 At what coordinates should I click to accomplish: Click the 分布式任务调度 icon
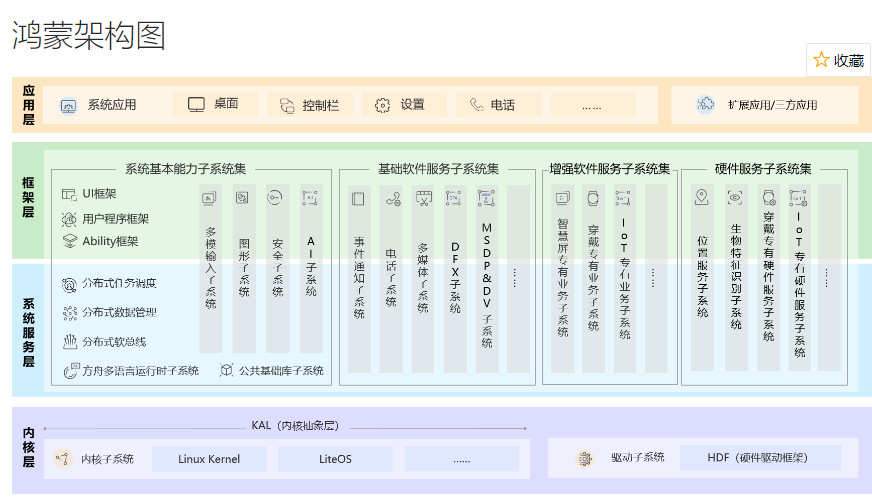tap(69, 285)
